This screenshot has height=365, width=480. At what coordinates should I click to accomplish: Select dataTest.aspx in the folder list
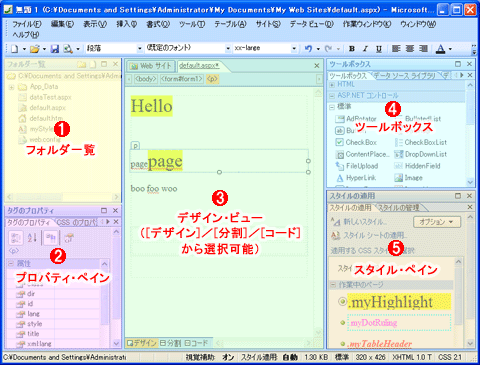click(50, 97)
